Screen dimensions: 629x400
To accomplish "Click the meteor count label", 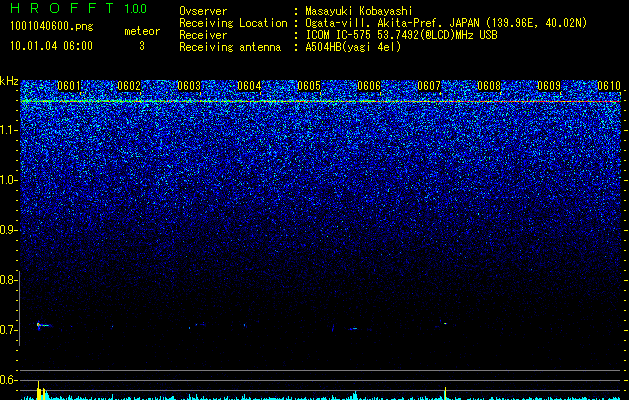I will pyautogui.click(x=142, y=31).
